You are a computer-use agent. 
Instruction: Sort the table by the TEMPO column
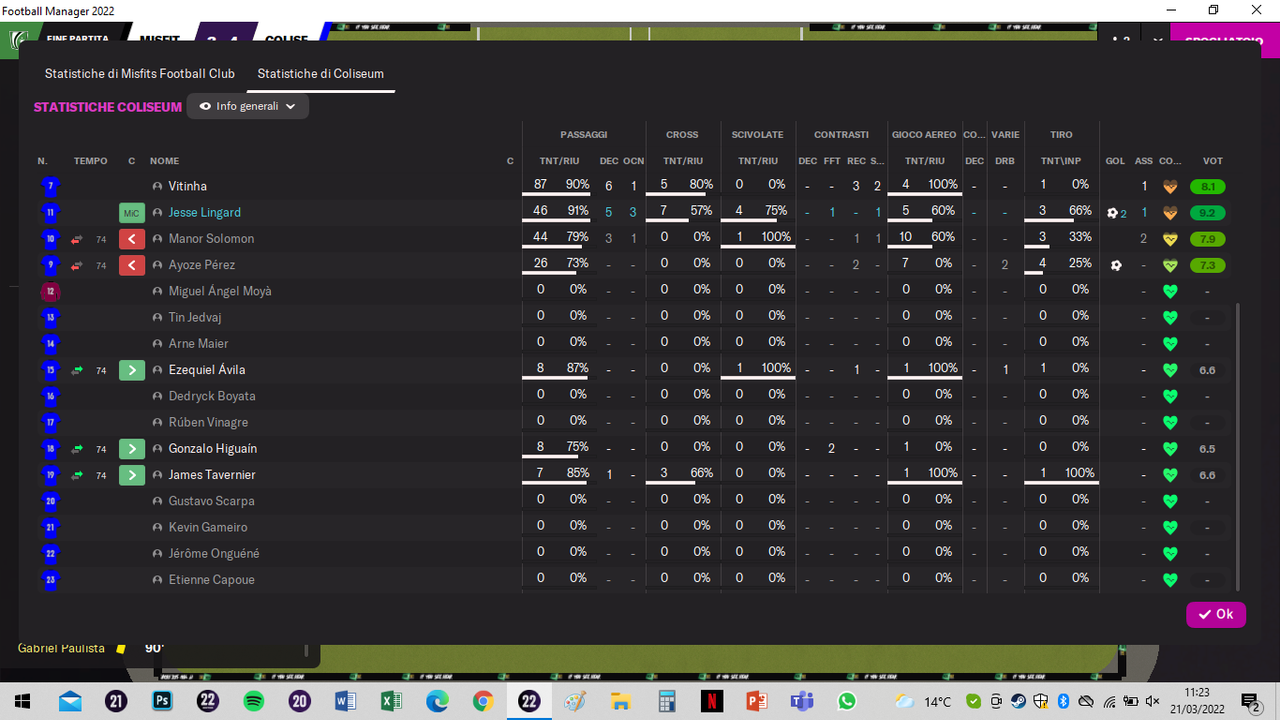click(x=91, y=161)
